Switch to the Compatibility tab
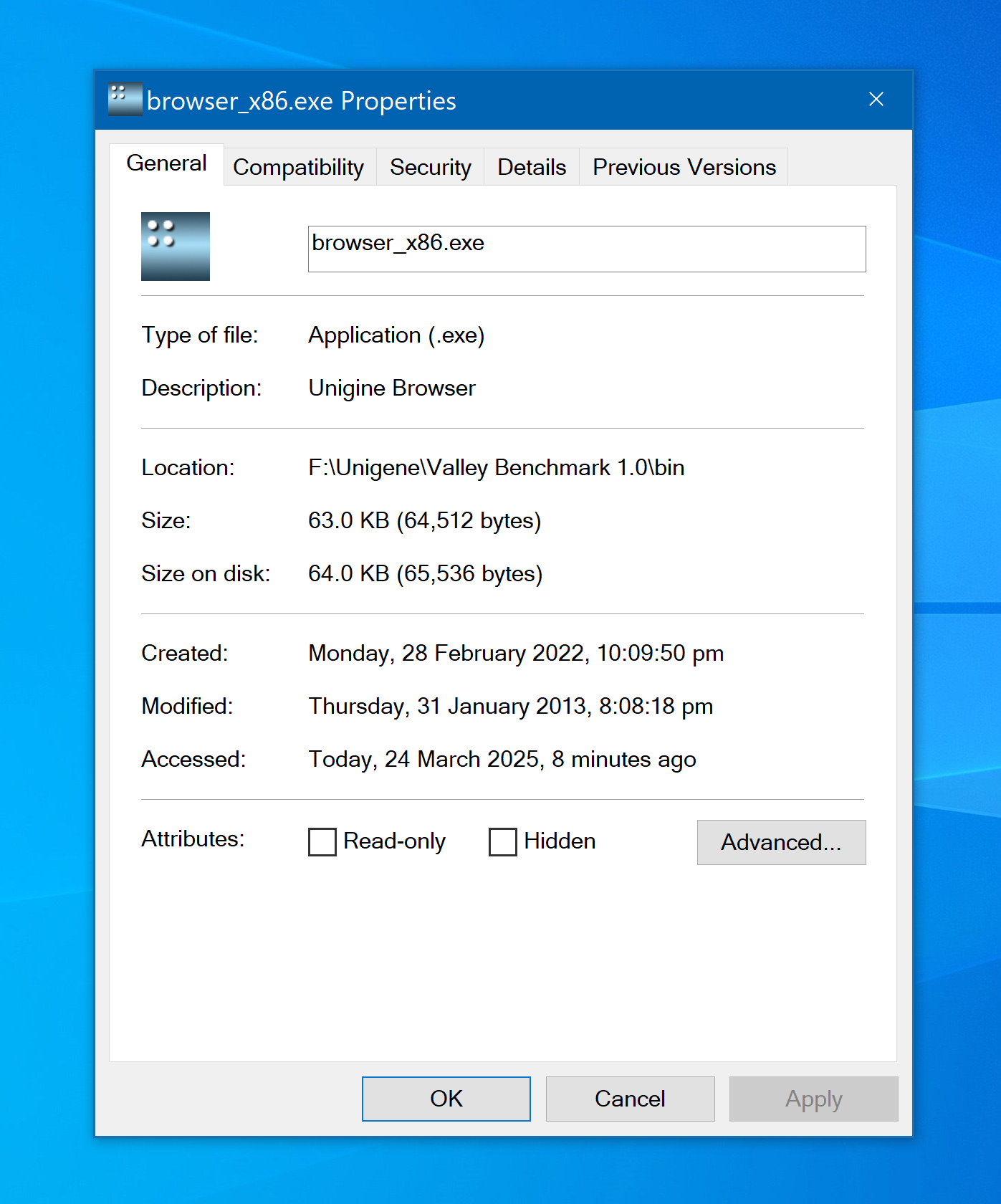Viewport: 1001px width, 1204px height. [299, 167]
